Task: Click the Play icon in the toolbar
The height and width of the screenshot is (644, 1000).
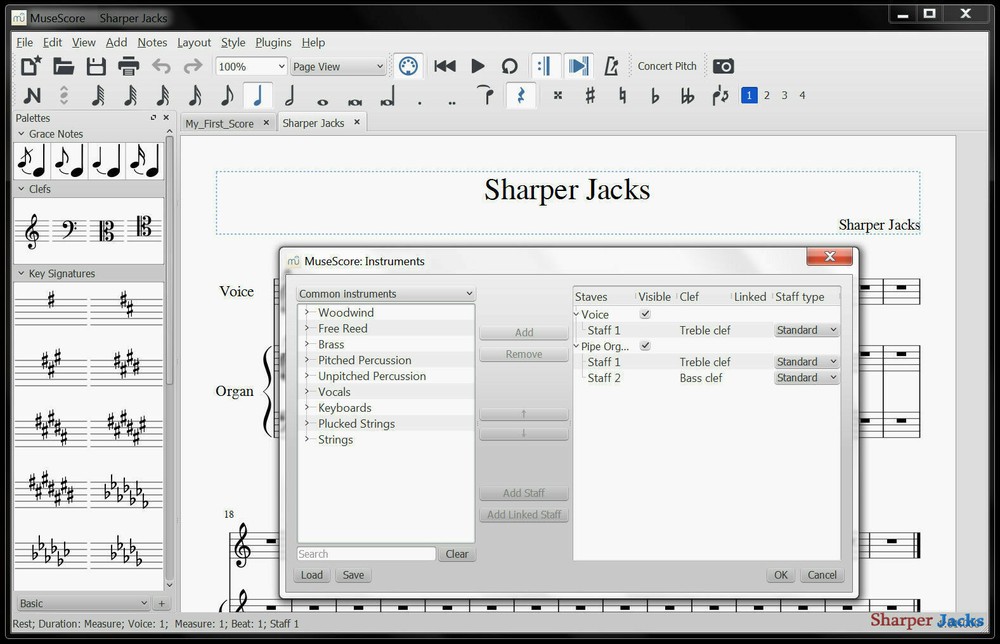Action: 476,65
